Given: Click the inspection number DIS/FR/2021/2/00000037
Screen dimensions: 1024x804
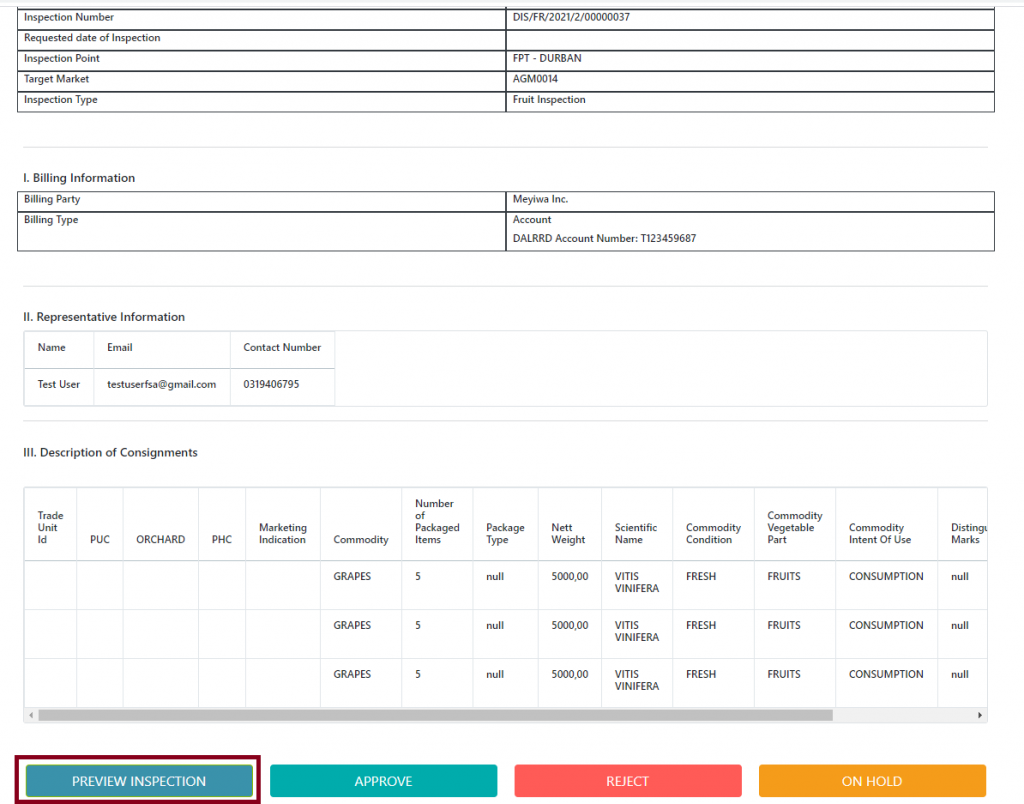Looking at the screenshot, I should pyautogui.click(x=571, y=18).
